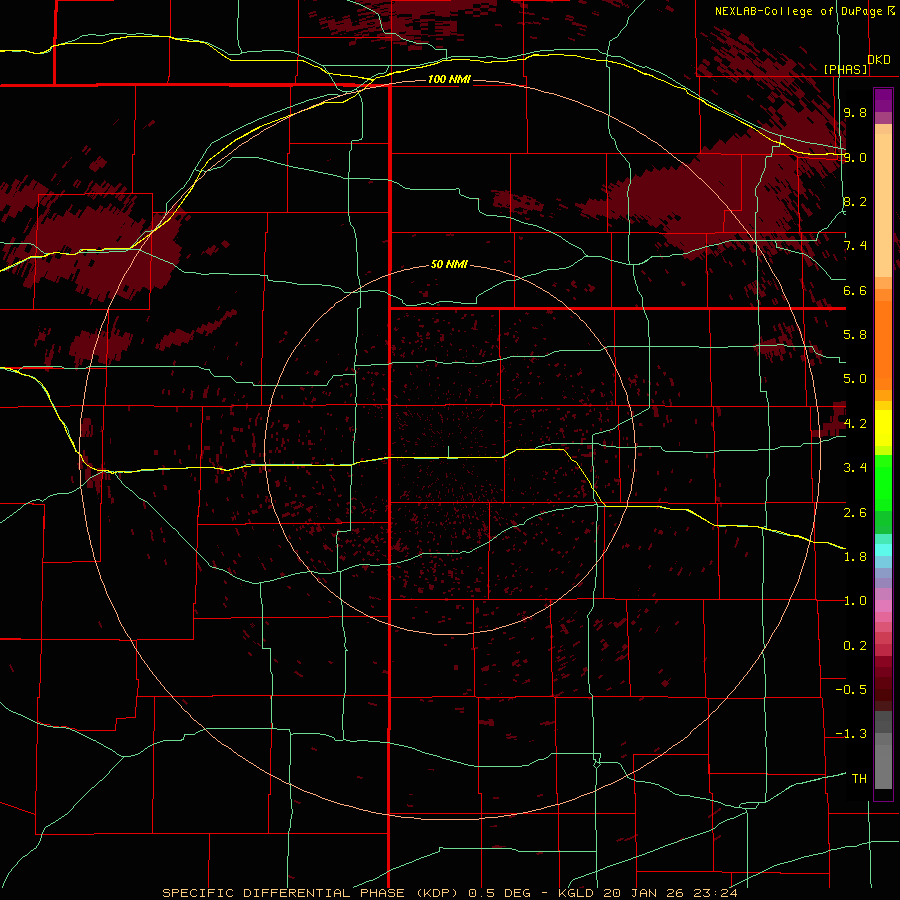900x900 pixels.
Task: Select the 50 NMI range ring label
Action: pos(449,264)
